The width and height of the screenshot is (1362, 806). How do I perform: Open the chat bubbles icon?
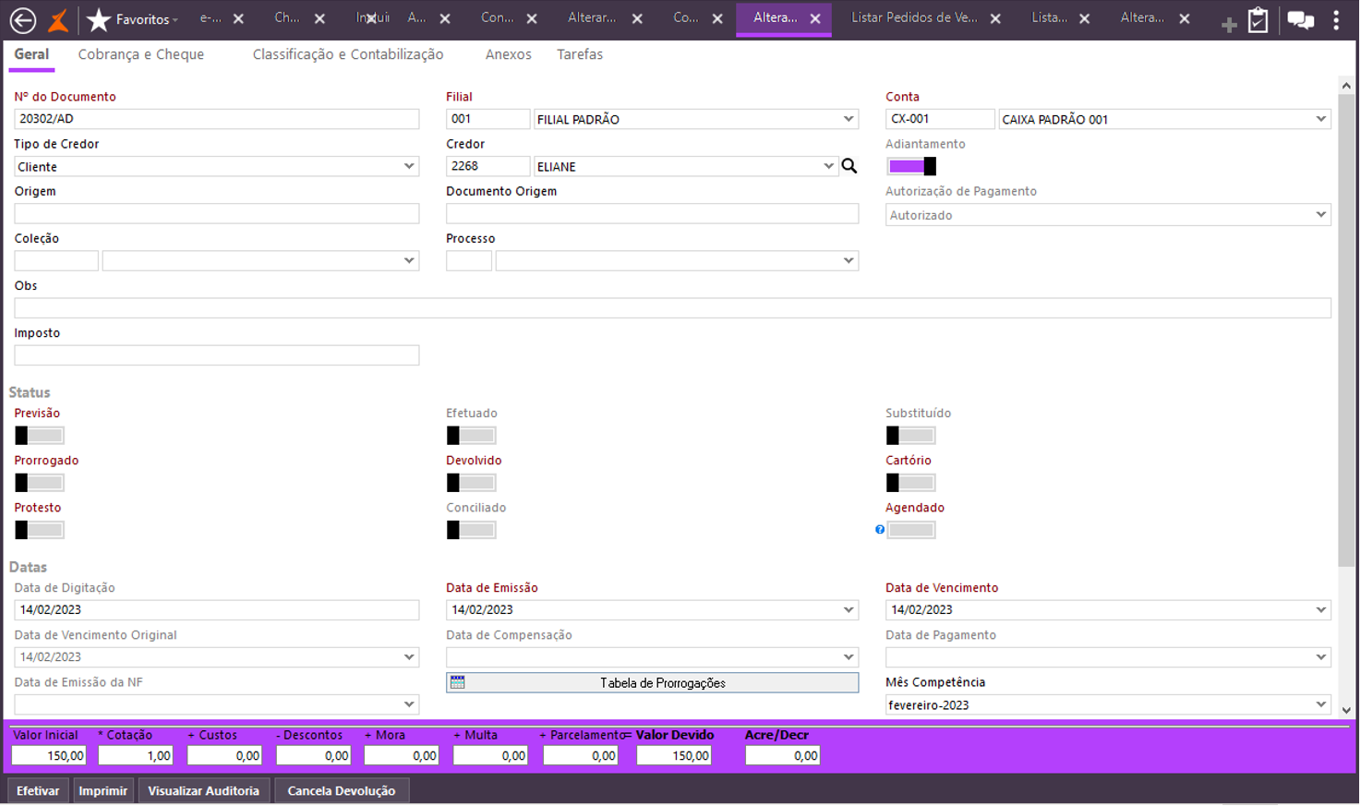[1300, 20]
